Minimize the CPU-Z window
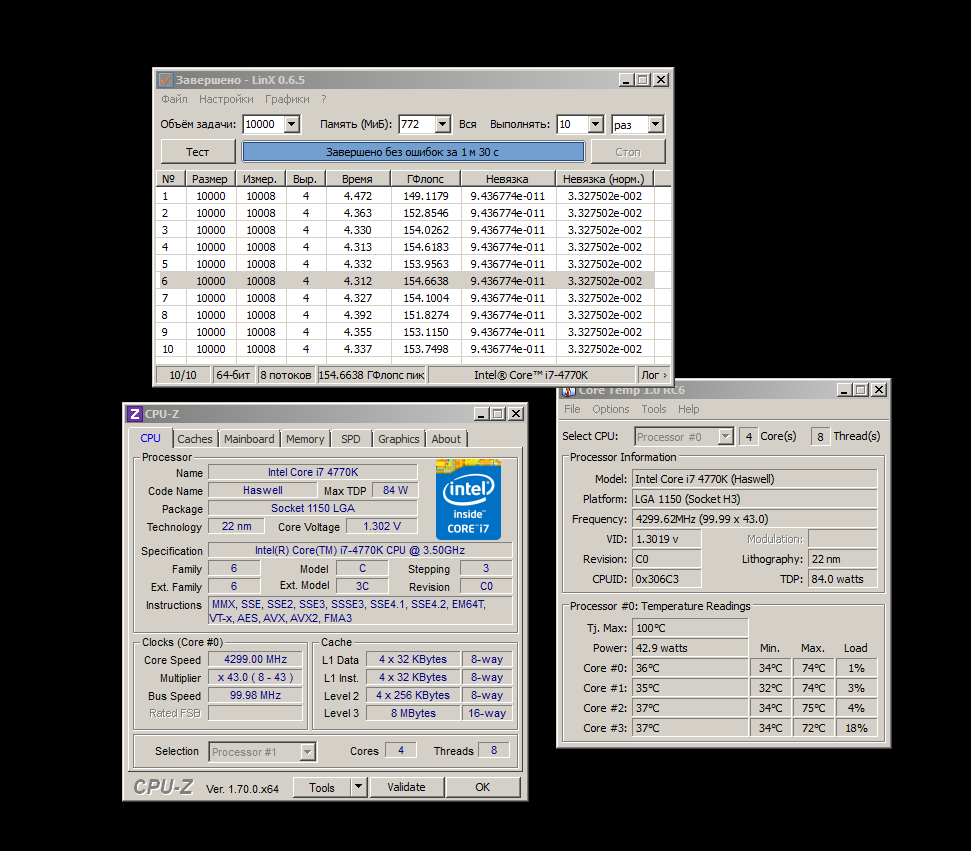The width and height of the screenshot is (971, 851). tap(481, 414)
